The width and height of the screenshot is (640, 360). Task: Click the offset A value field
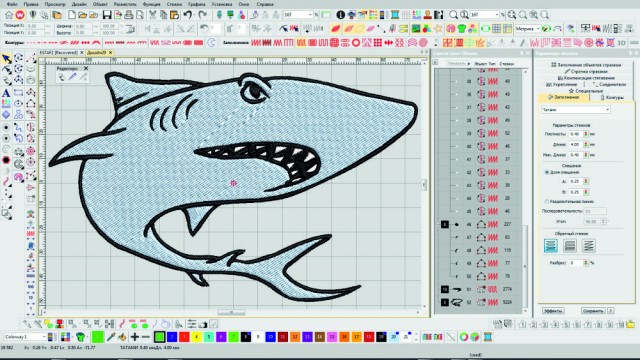(576, 181)
